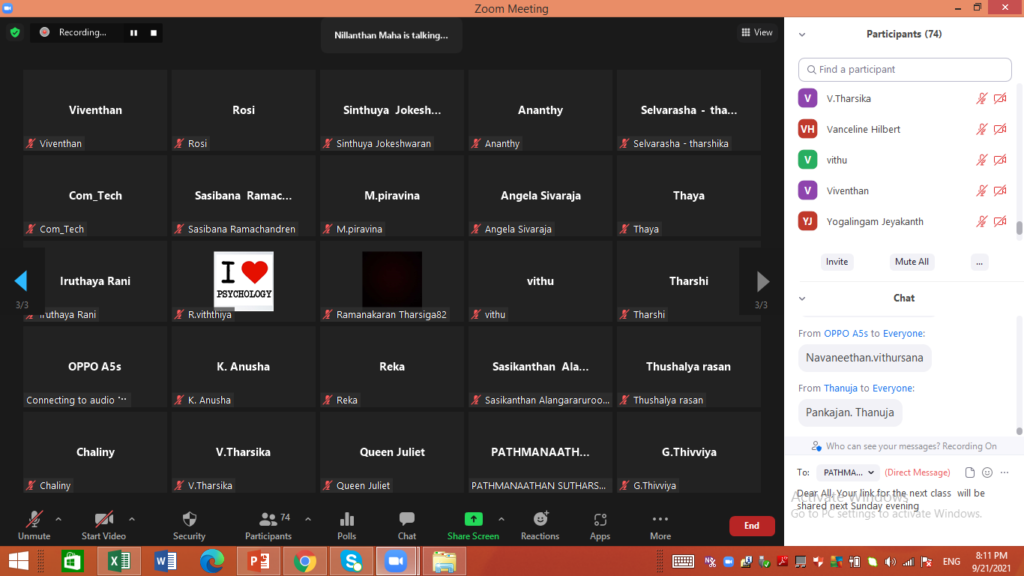Open the Security shield options

pos(189,520)
